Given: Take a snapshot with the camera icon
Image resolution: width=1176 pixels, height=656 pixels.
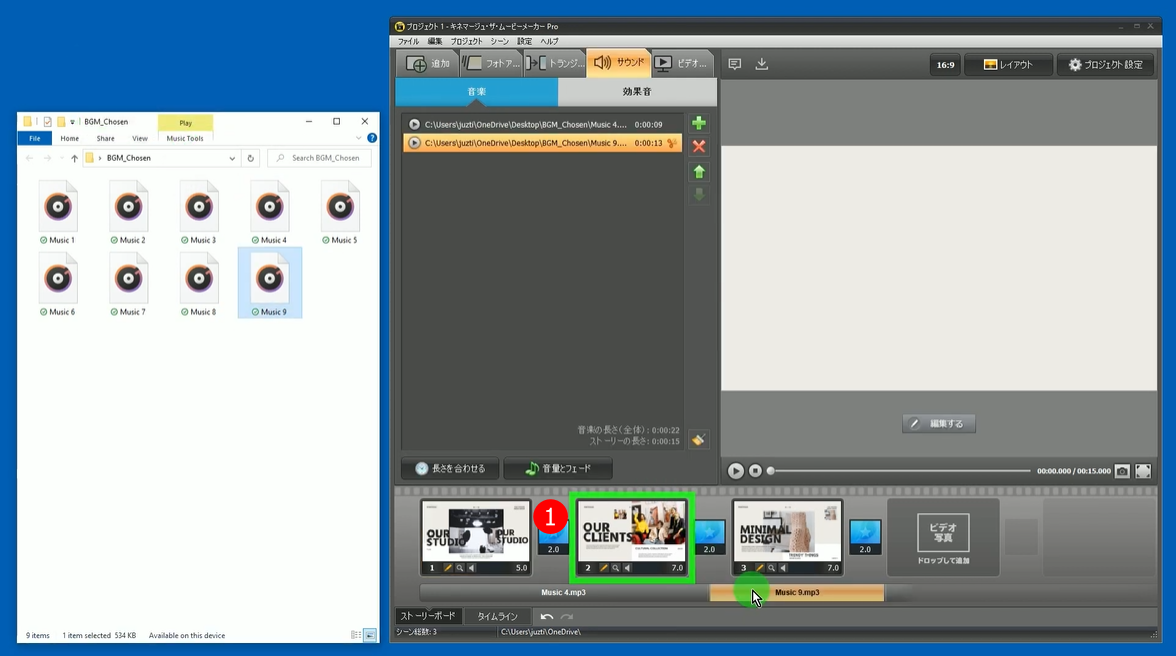Looking at the screenshot, I should 1122,471.
